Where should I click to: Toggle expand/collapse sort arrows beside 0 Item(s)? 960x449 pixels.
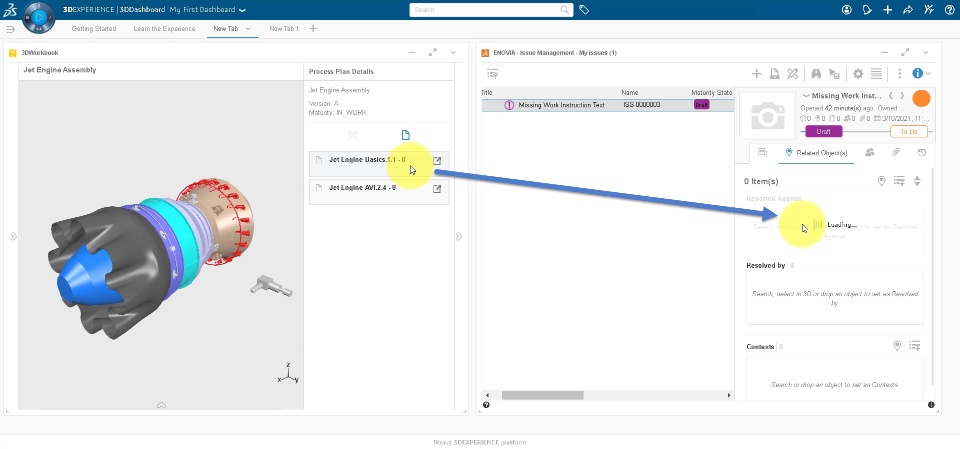tap(917, 181)
